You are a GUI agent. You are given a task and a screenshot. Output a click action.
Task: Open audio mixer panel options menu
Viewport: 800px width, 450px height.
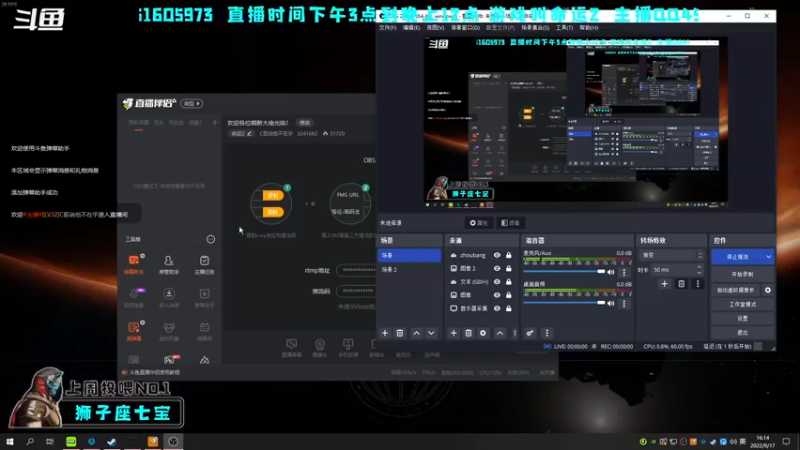(x=547, y=333)
